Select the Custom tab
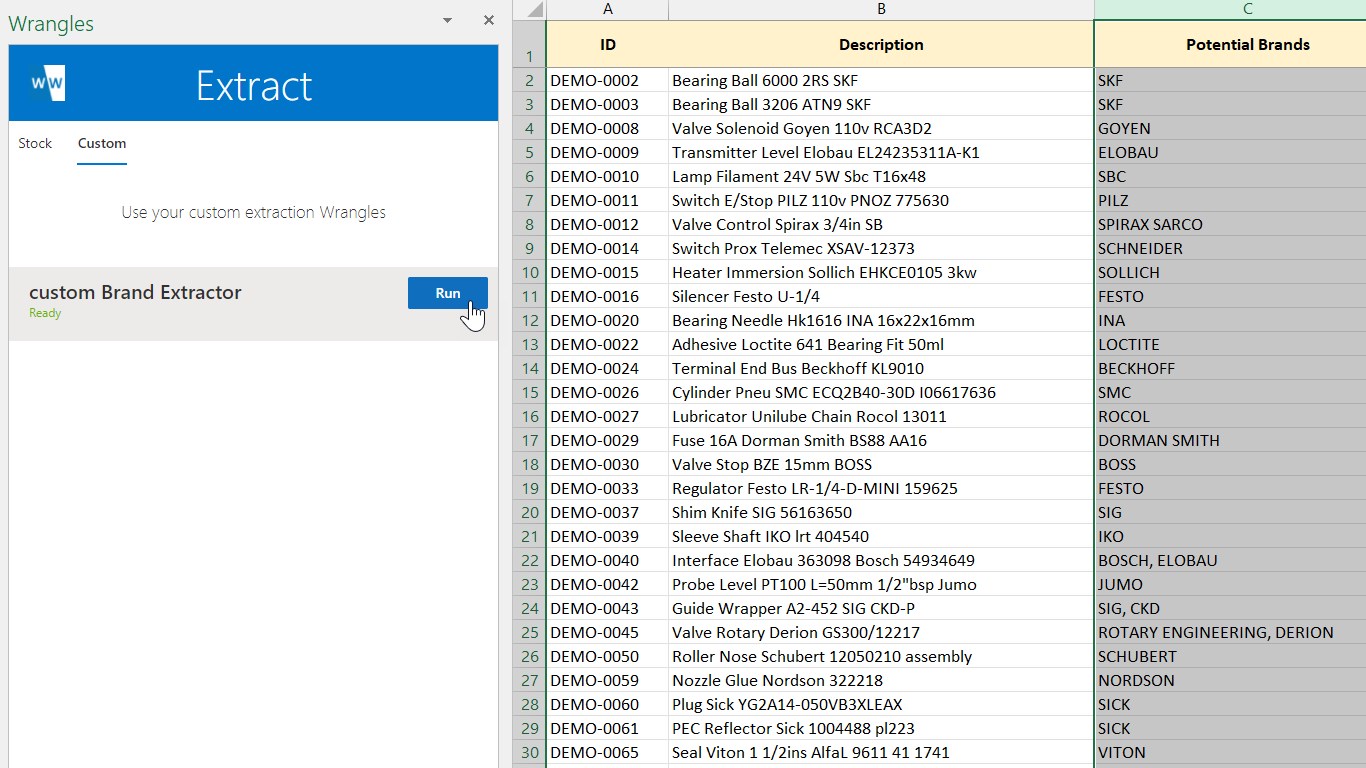 (102, 143)
